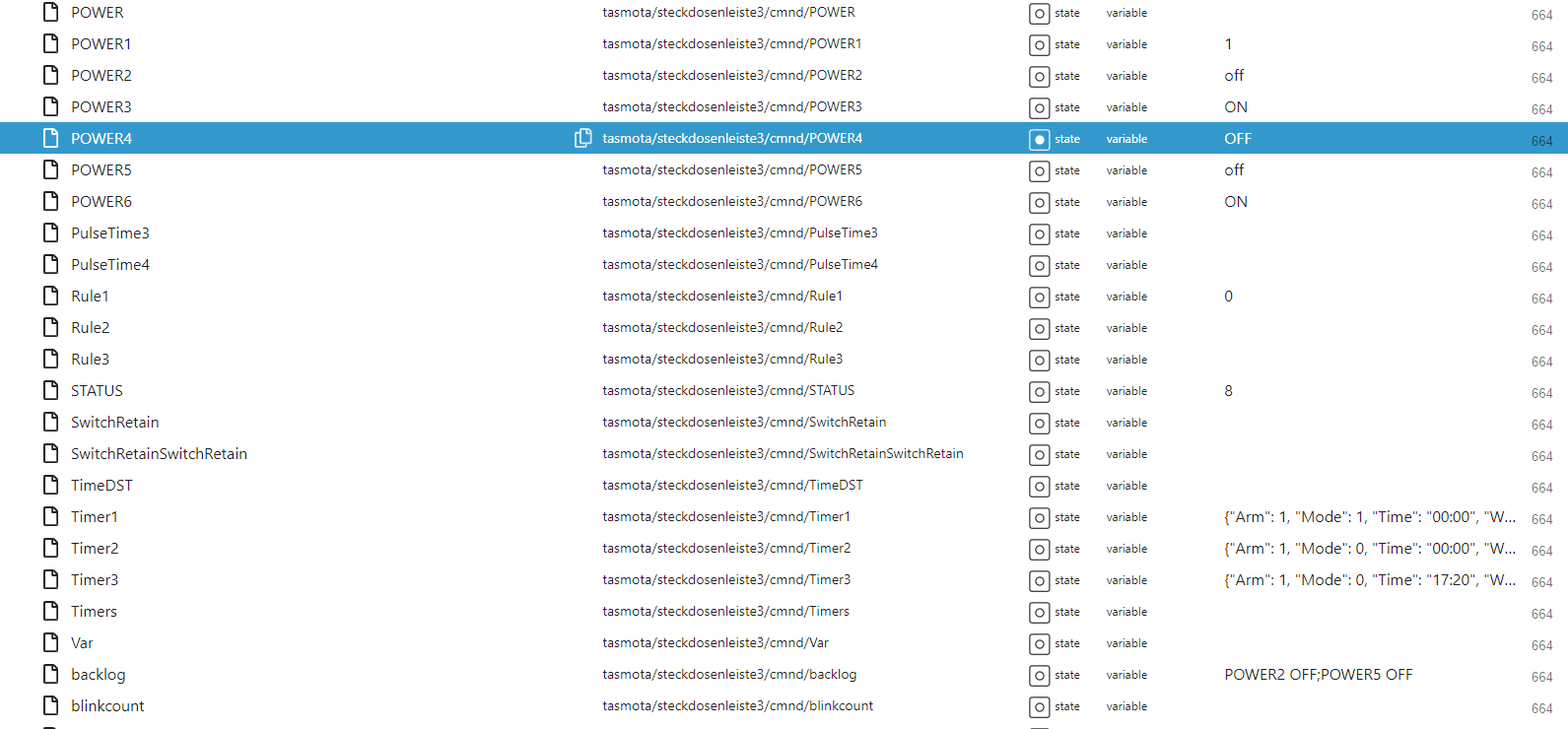Click the state icon in PulseTime4 row
1568x729 pixels.
[1039, 265]
